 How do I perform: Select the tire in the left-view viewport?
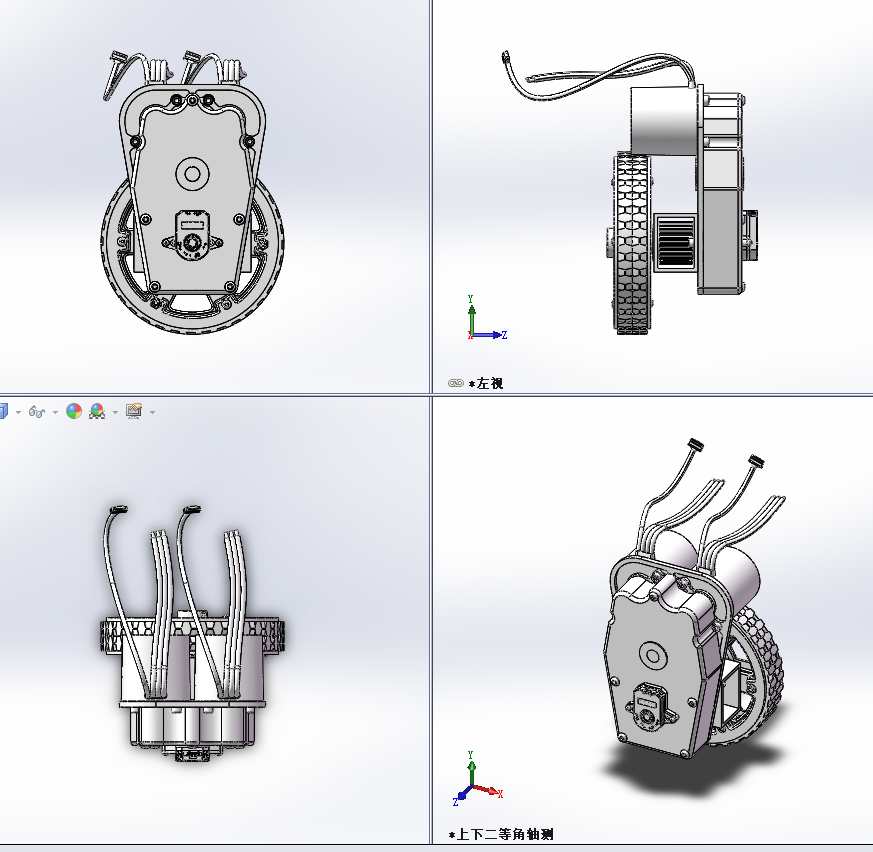tap(632, 244)
